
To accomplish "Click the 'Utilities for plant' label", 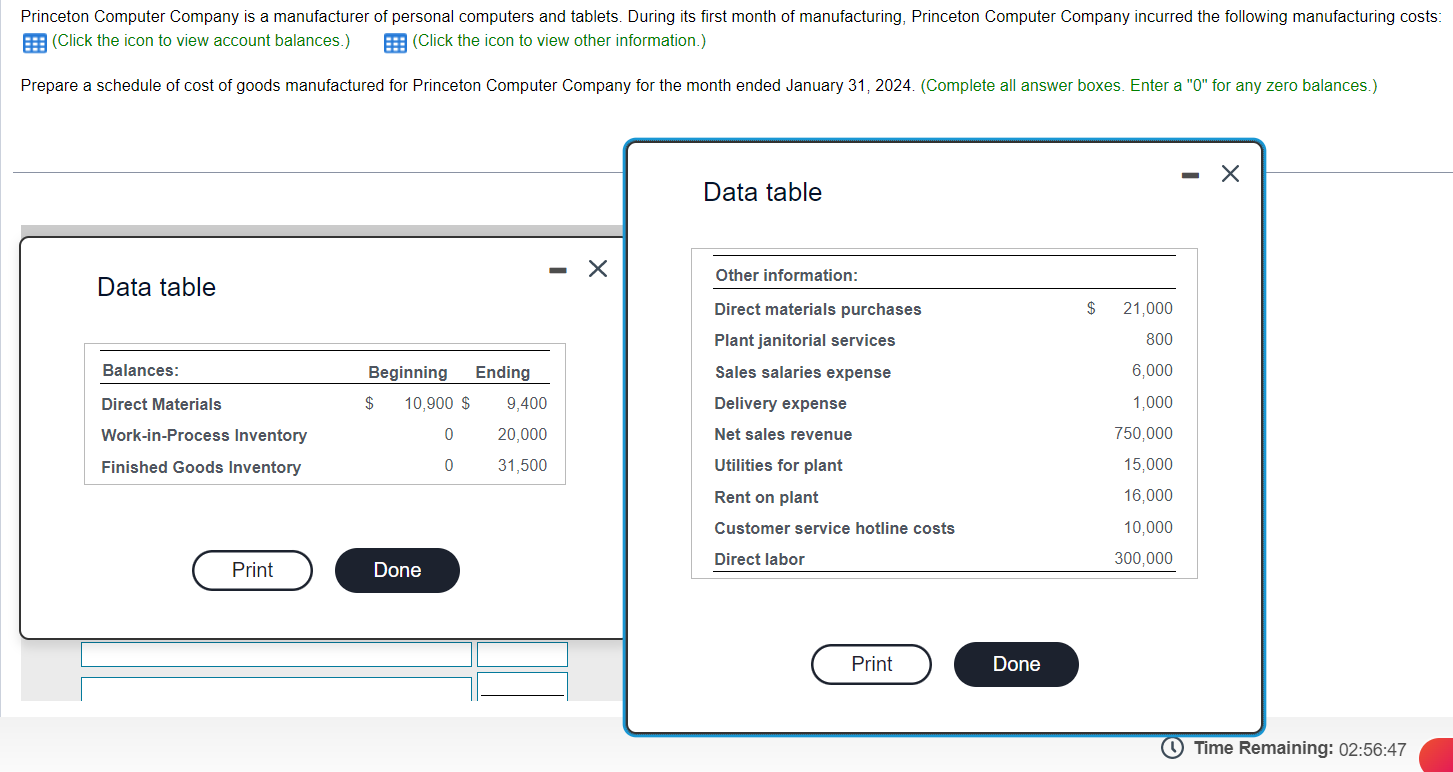I will click(x=778, y=466).
